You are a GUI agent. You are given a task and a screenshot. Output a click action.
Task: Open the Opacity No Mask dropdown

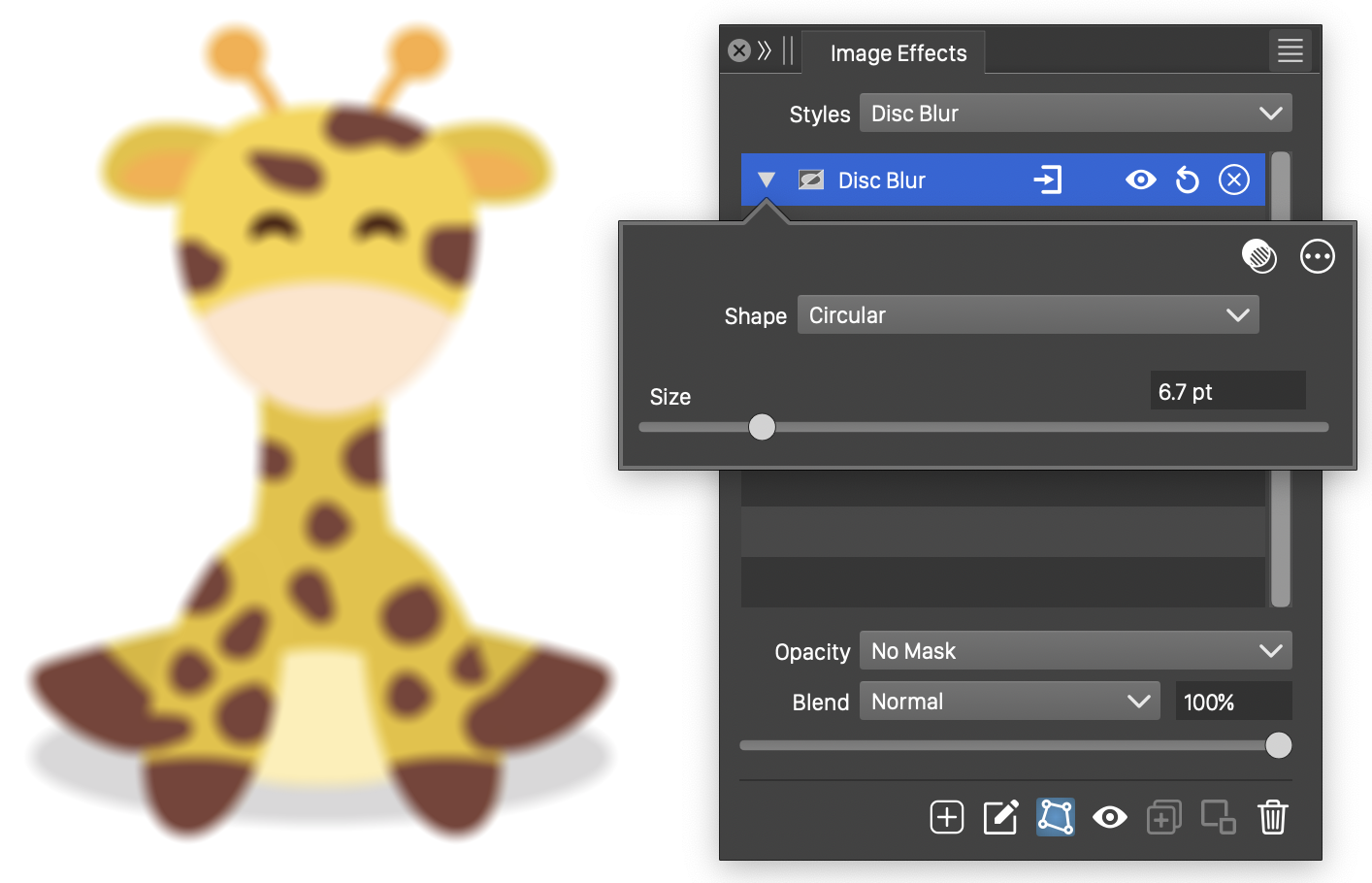click(1075, 651)
